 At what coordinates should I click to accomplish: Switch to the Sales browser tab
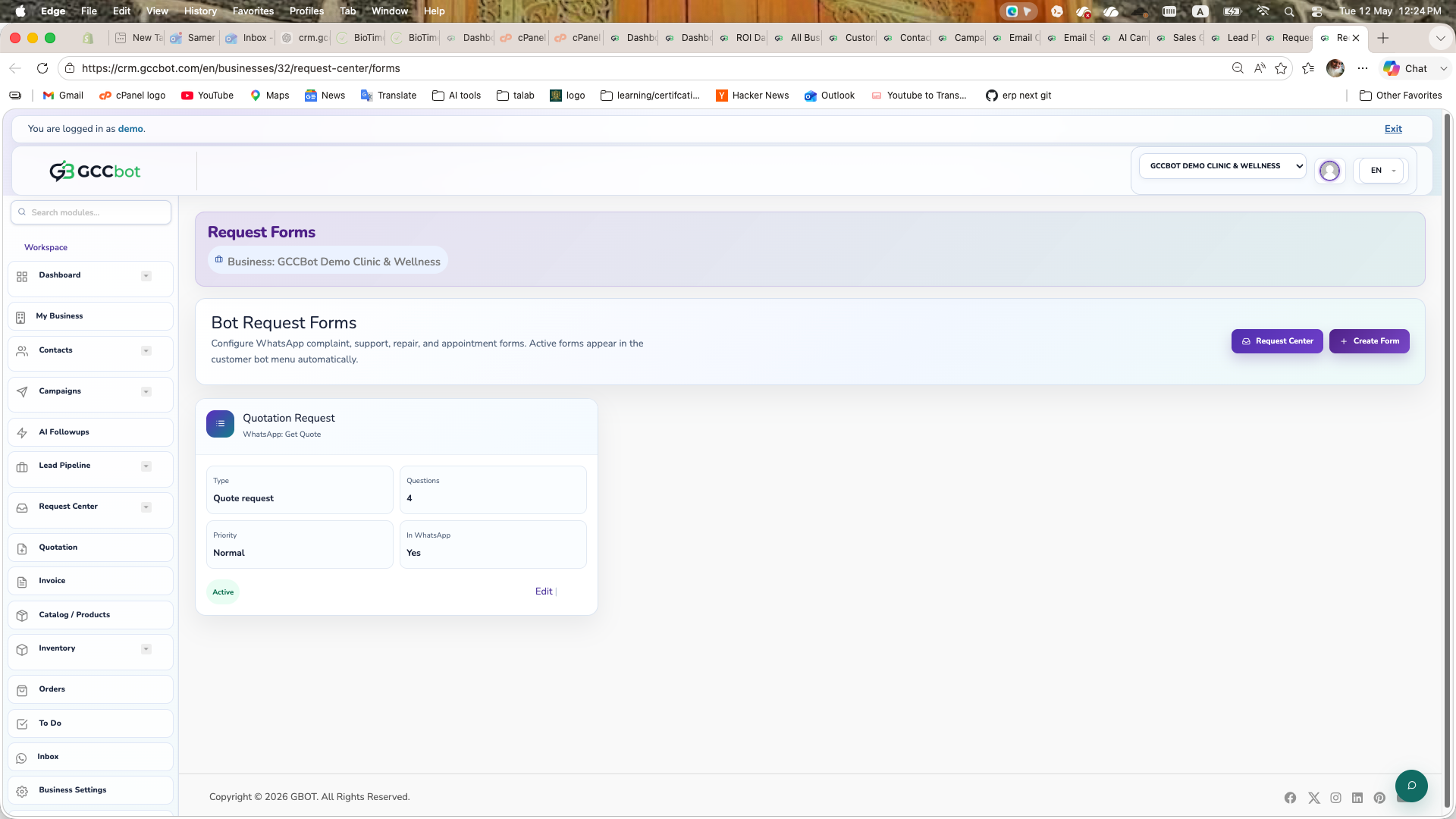point(1179,38)
